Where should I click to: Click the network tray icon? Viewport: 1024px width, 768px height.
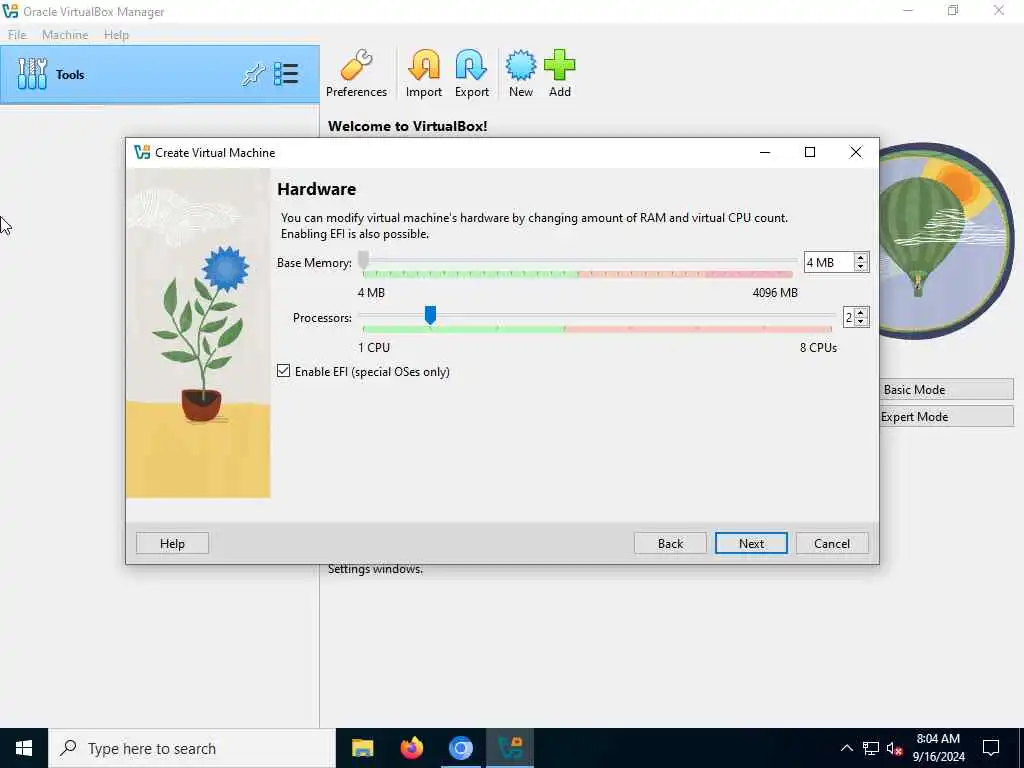[x=871, y=748]
